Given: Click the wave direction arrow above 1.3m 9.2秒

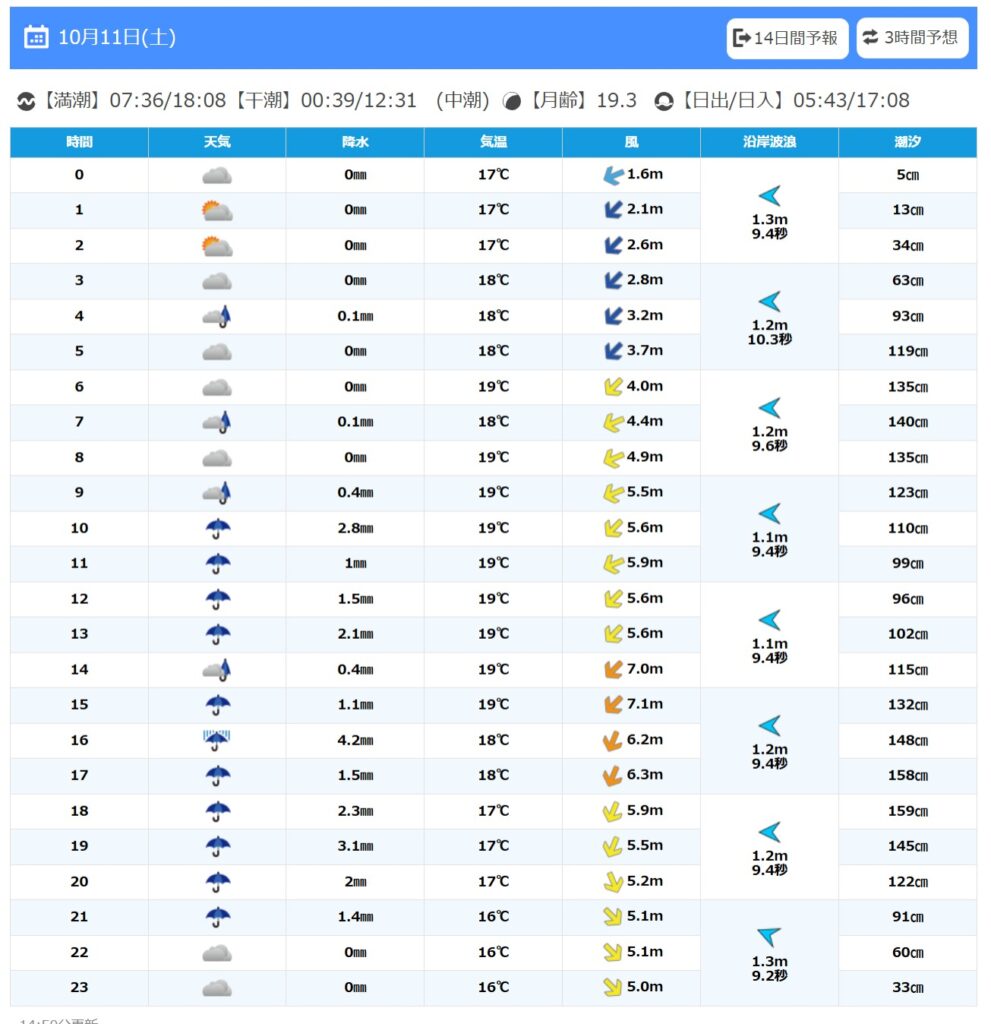Looking at the screenshot, I should tap(770, 936).
